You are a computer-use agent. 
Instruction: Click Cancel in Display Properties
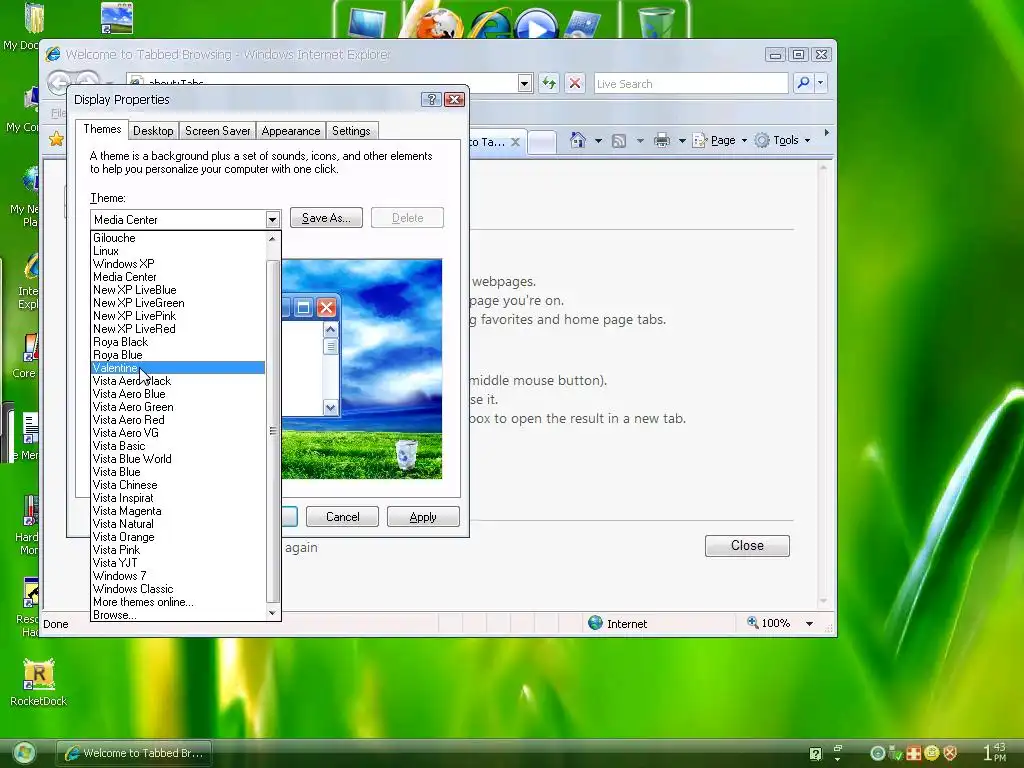point(342,517)
